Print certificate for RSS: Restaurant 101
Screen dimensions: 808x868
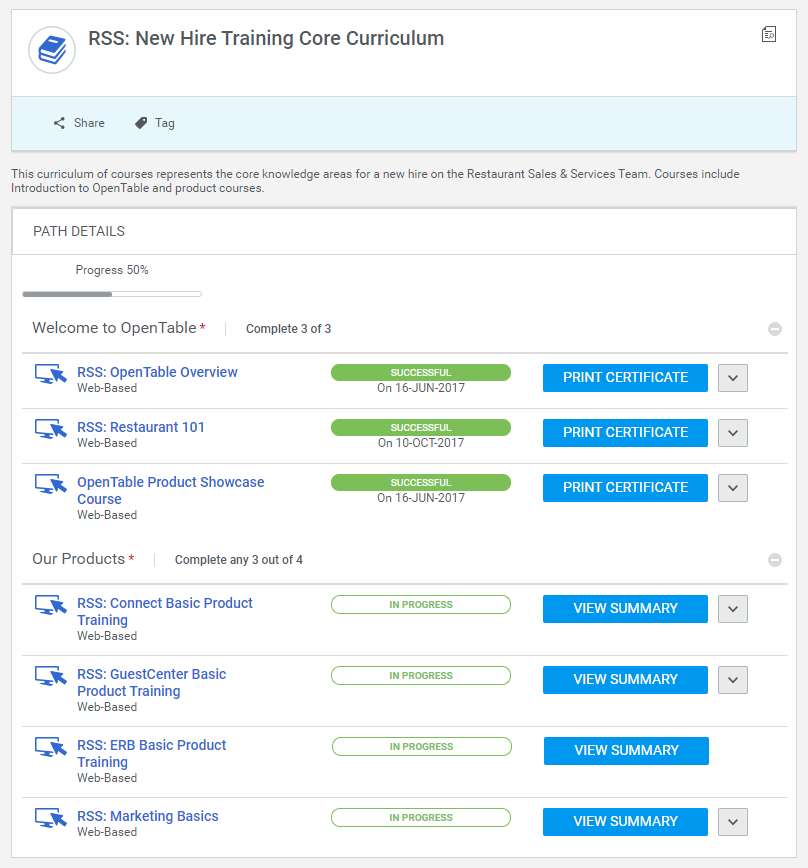(x=625, y=433)
